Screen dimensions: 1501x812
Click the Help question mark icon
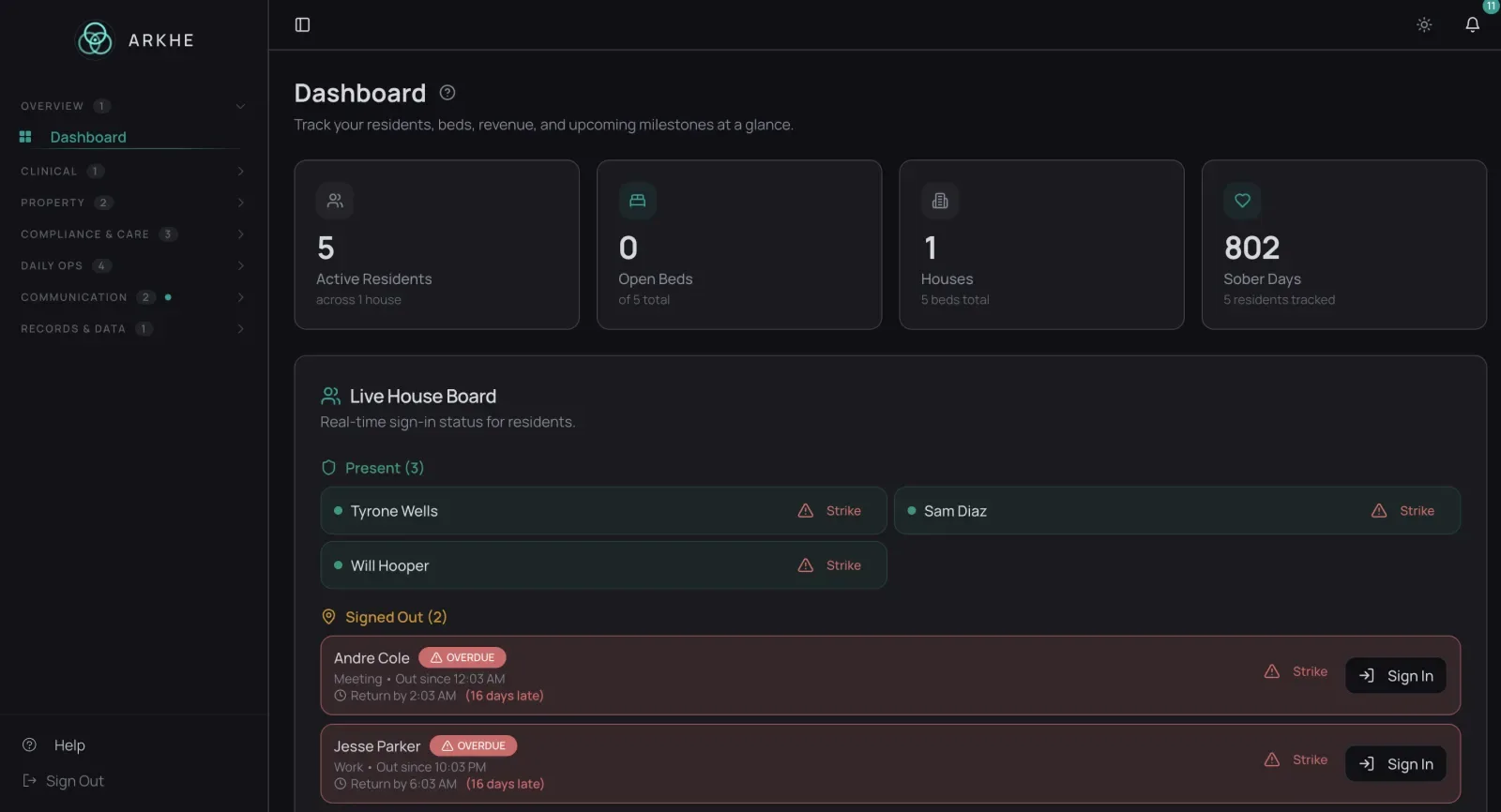(x=29, y=745)
